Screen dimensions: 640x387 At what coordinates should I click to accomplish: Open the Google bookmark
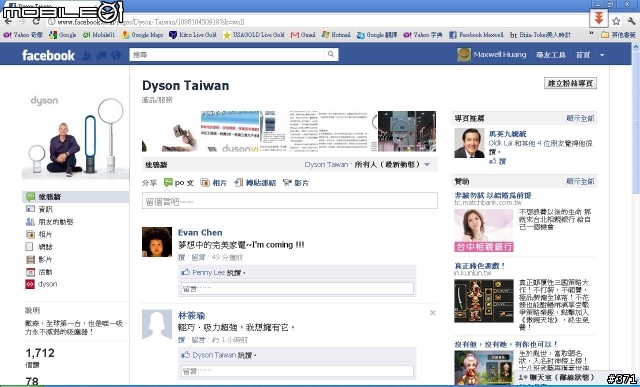click(62, 35)
